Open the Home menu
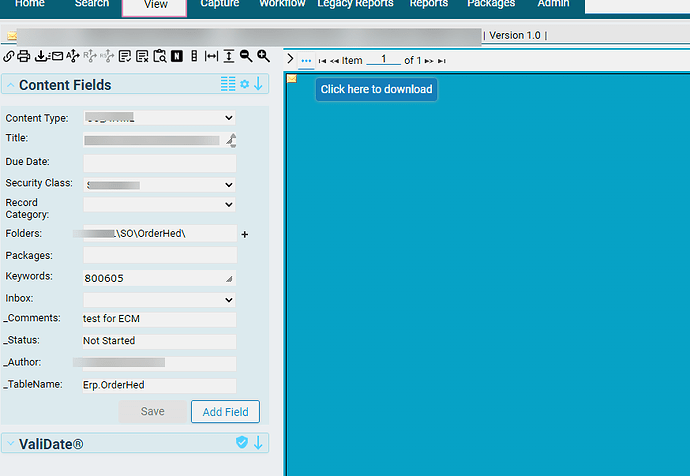The height and width of the screenshot is (476, 690). pyautogui.click(x=29, y=4)
